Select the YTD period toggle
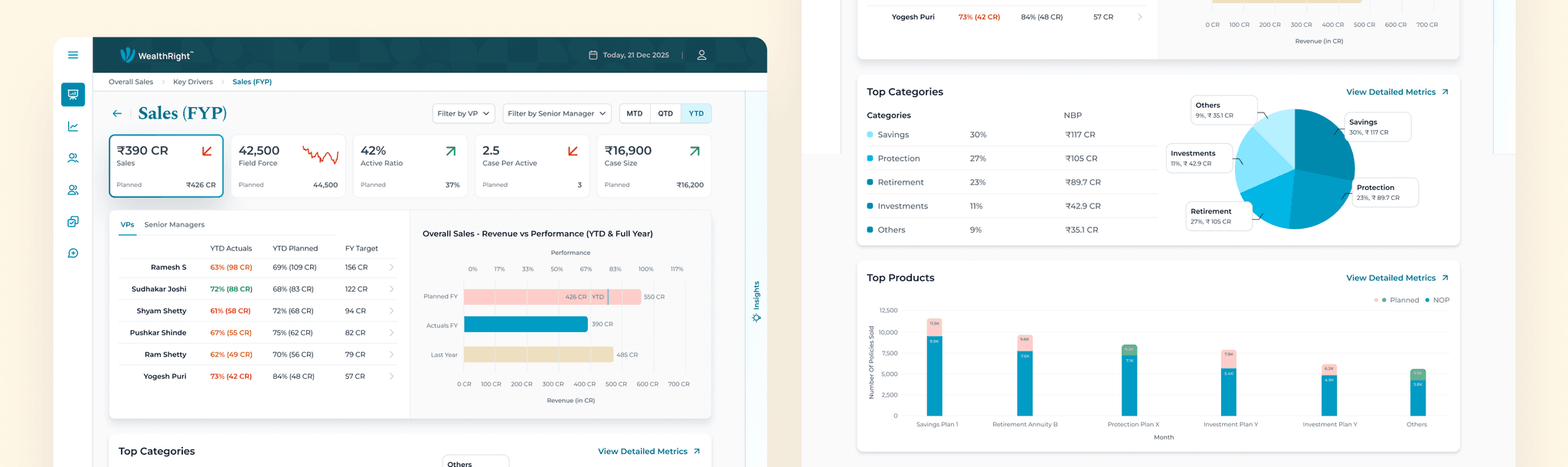1568x467 pixels. (x=696, y=113)
